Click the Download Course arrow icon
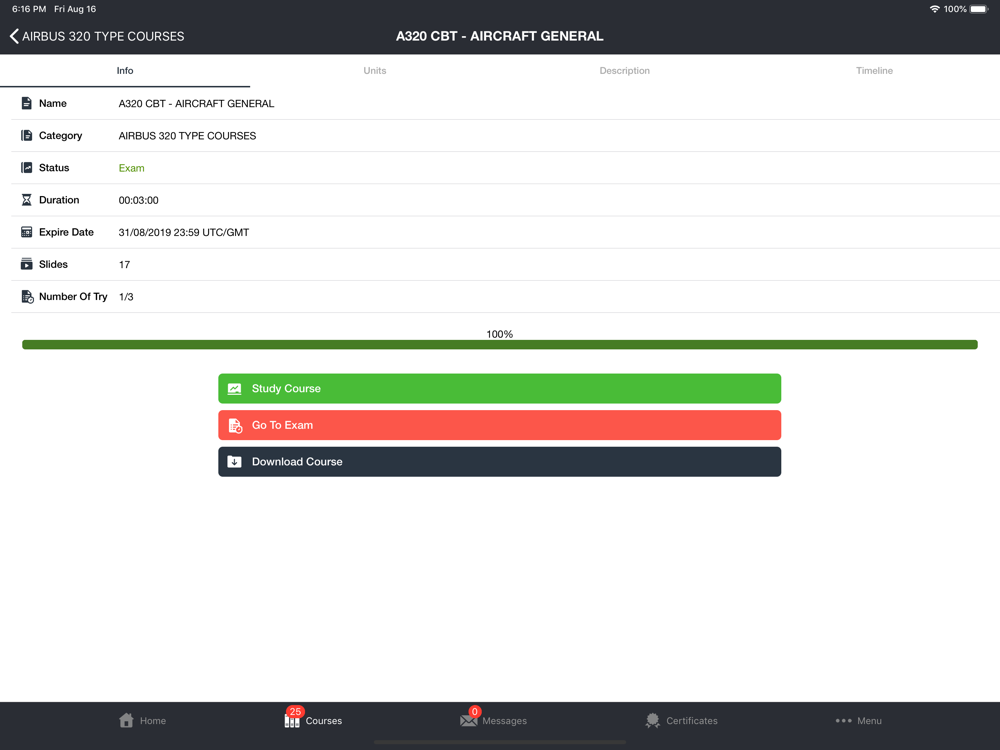 click(x=235, y=462)
